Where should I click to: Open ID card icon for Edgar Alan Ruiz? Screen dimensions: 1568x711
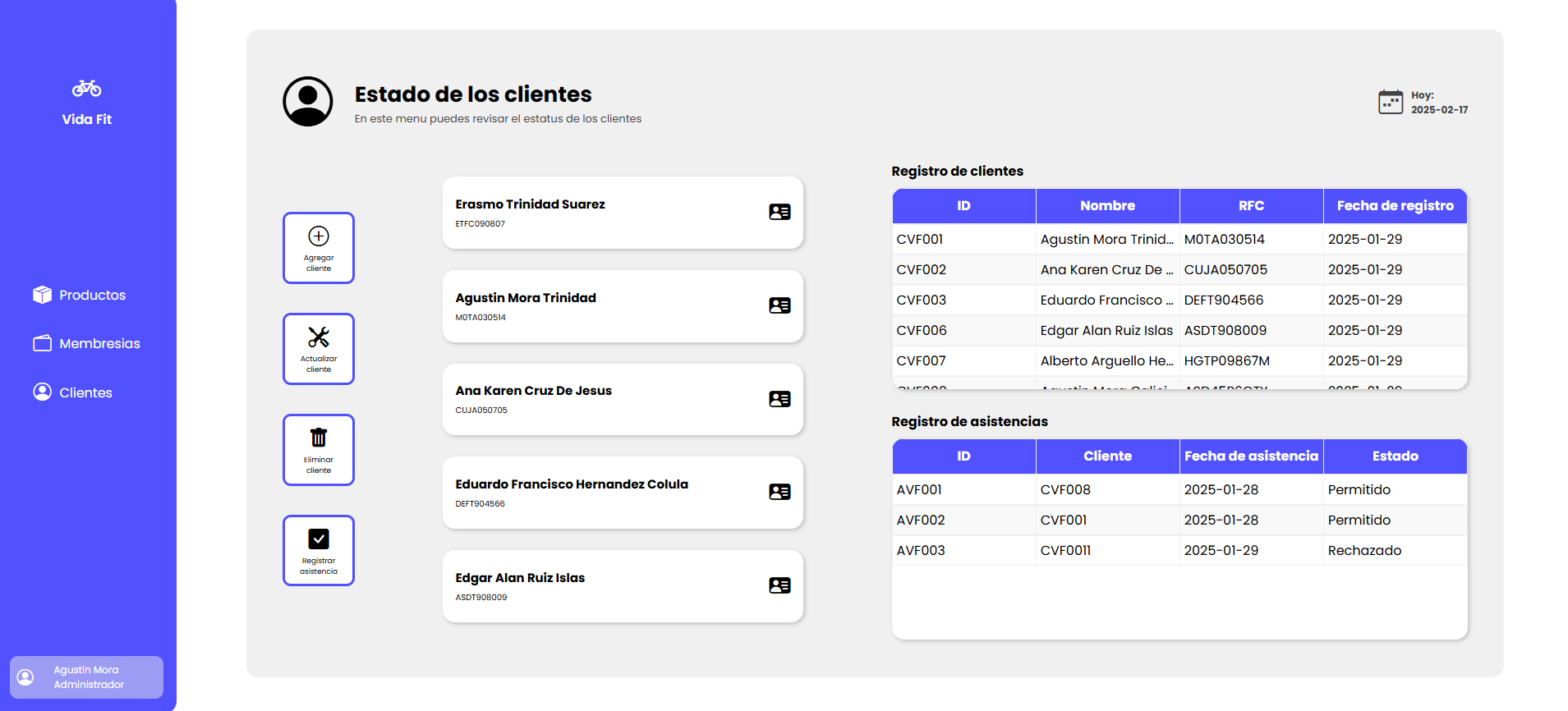coord(779,585)
